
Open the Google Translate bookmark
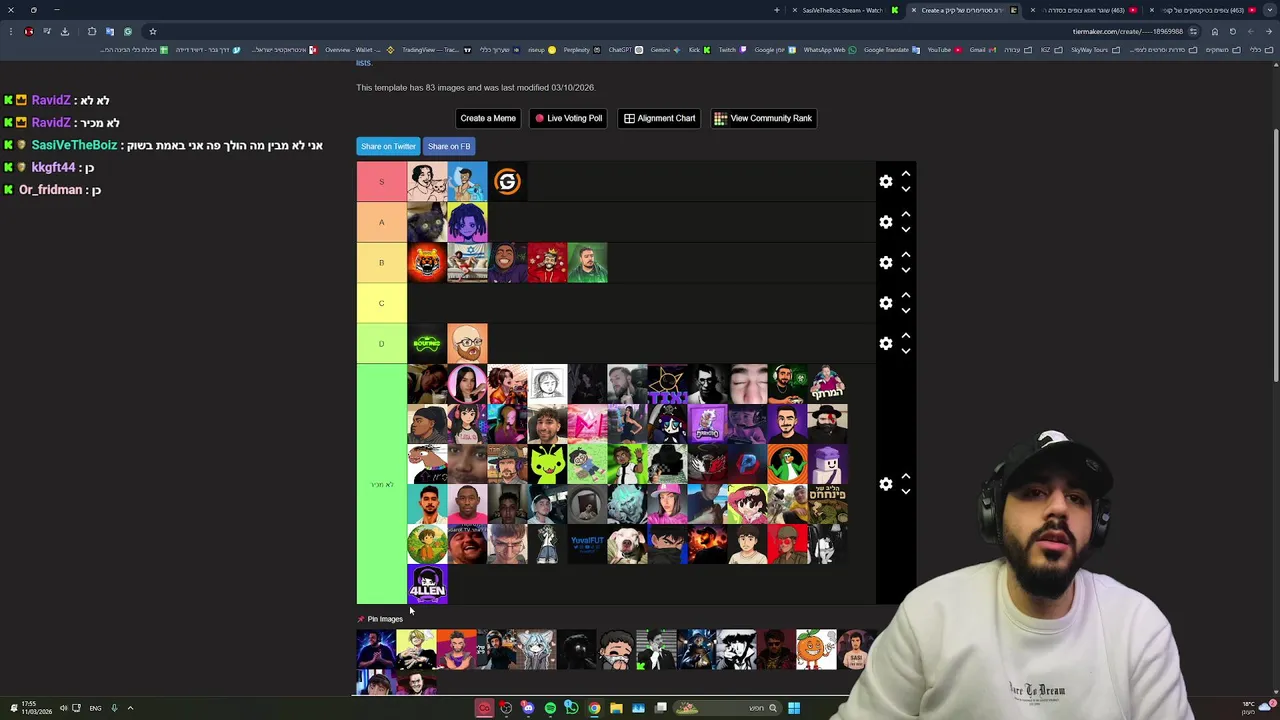click(x=892, y=50)
